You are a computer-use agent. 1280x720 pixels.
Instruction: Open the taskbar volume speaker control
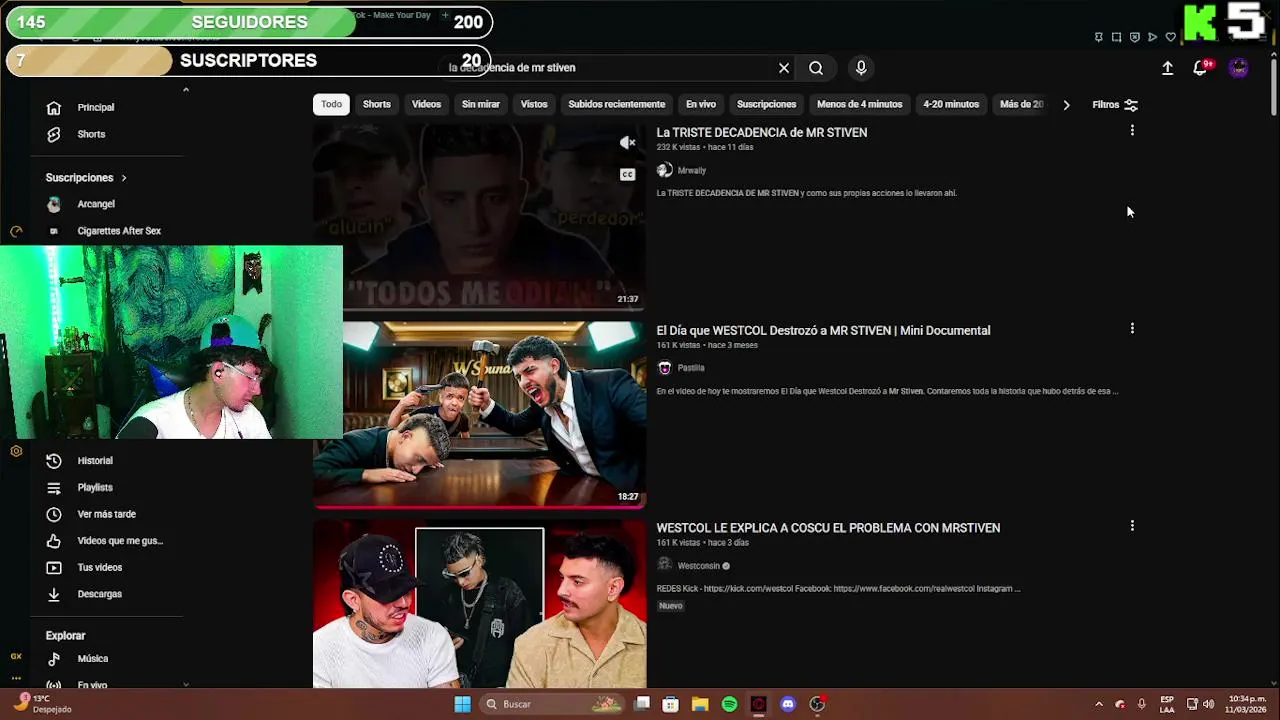[x=1208, y=704]
